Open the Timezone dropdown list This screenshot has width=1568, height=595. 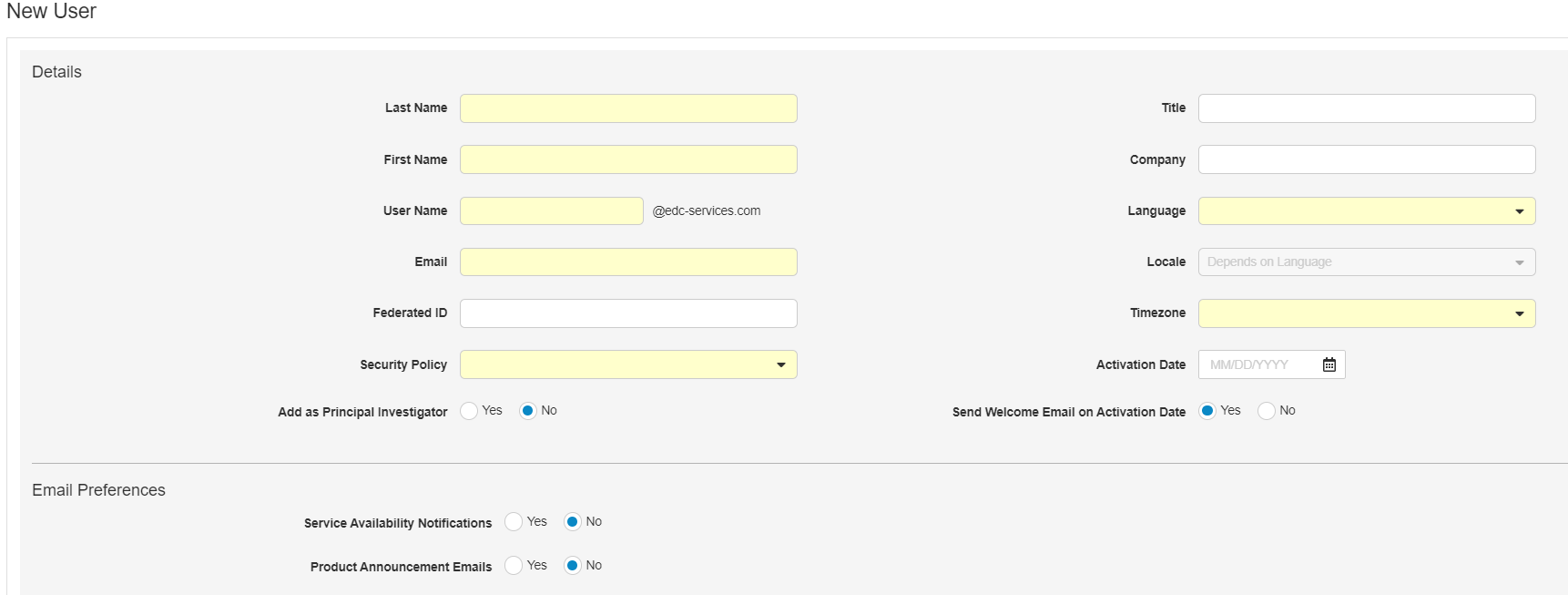point(1366,313)
